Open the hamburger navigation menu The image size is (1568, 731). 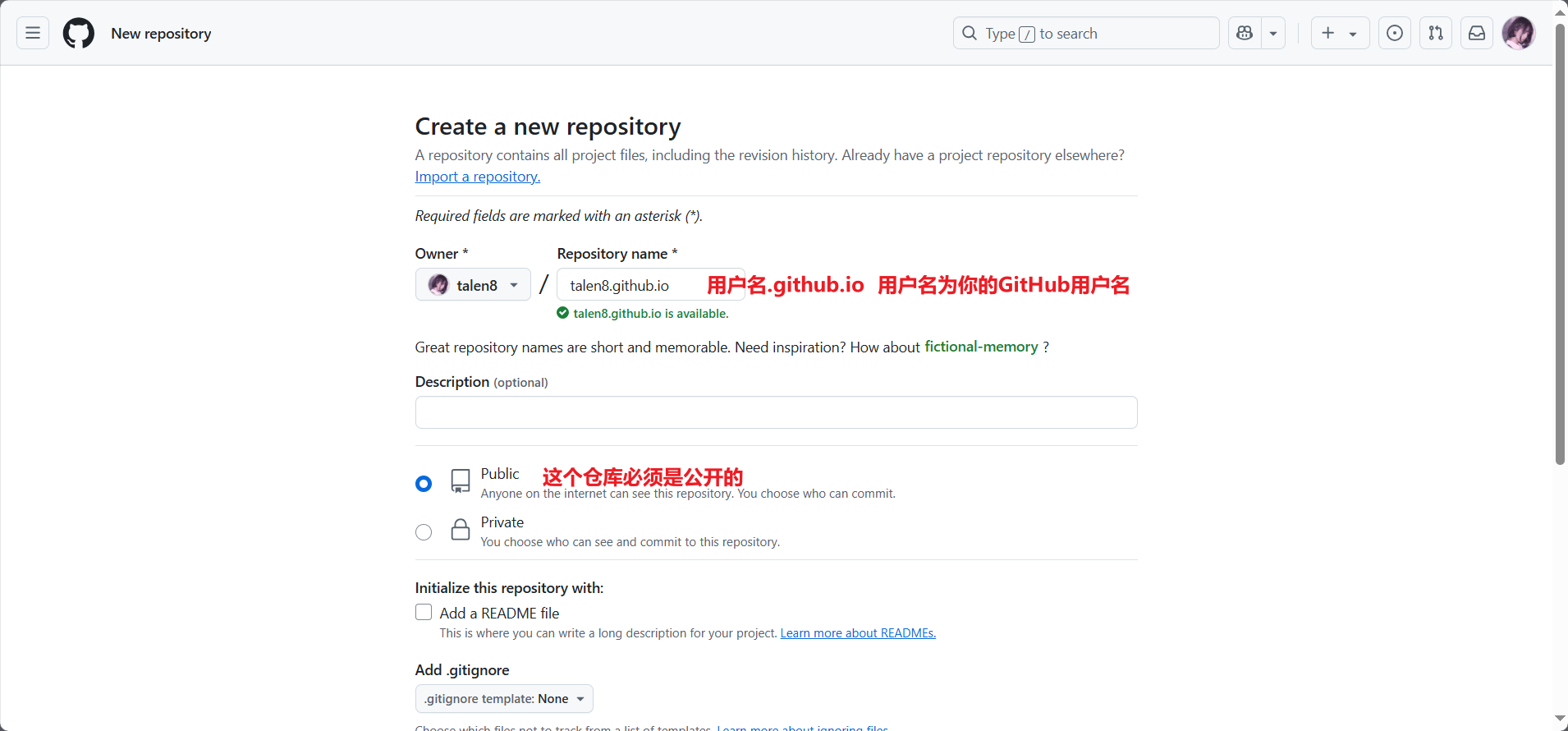[33, 33]
